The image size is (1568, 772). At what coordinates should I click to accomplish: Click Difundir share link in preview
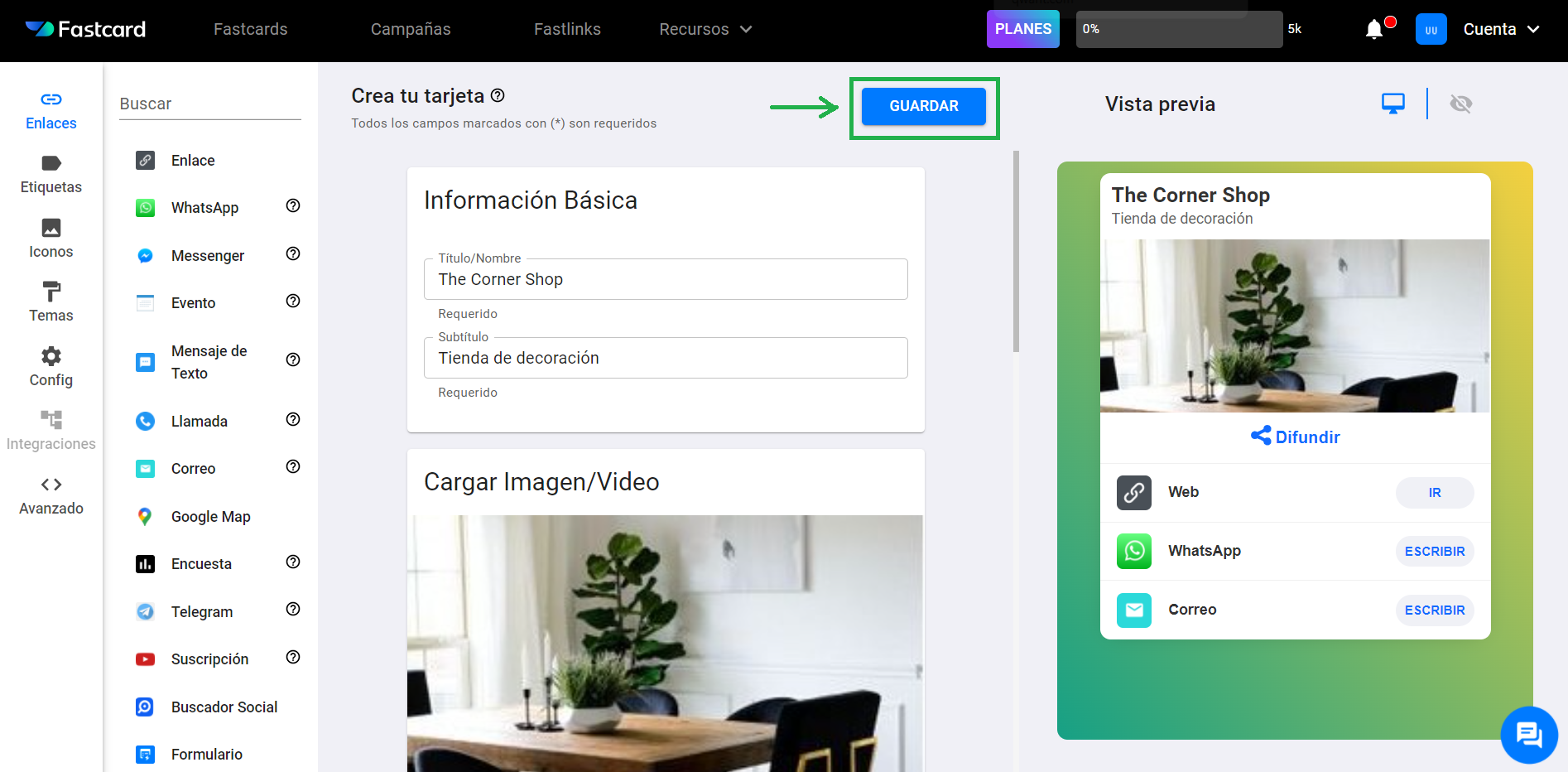[1295, 437]
